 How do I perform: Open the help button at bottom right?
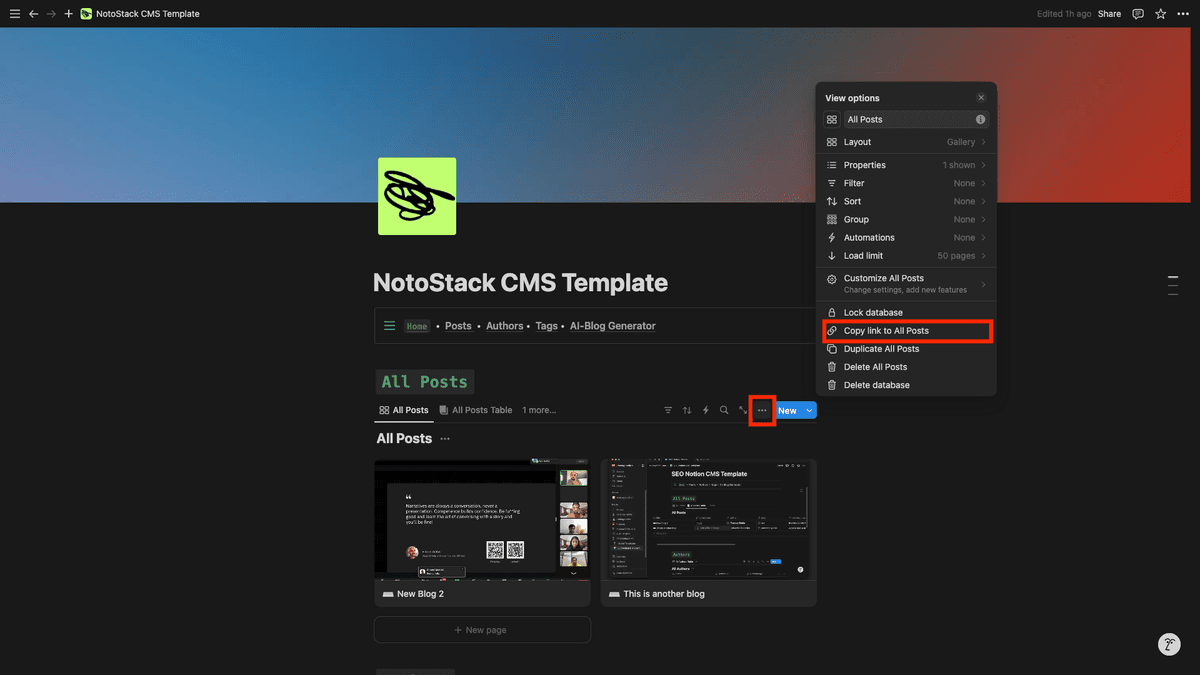point(1169,644)
